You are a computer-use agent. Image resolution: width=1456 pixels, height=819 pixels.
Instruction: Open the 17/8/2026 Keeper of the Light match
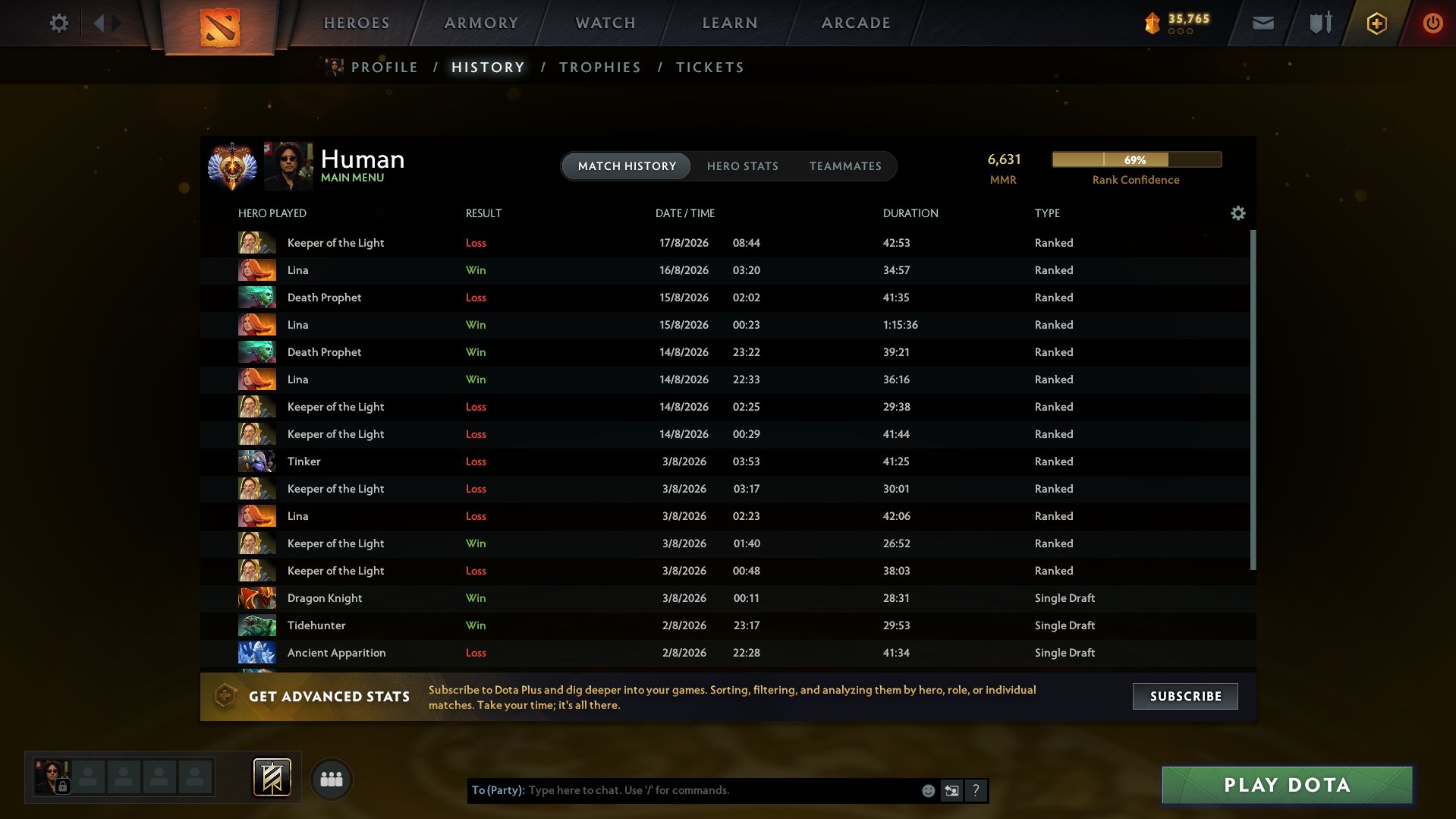(725, 243)
